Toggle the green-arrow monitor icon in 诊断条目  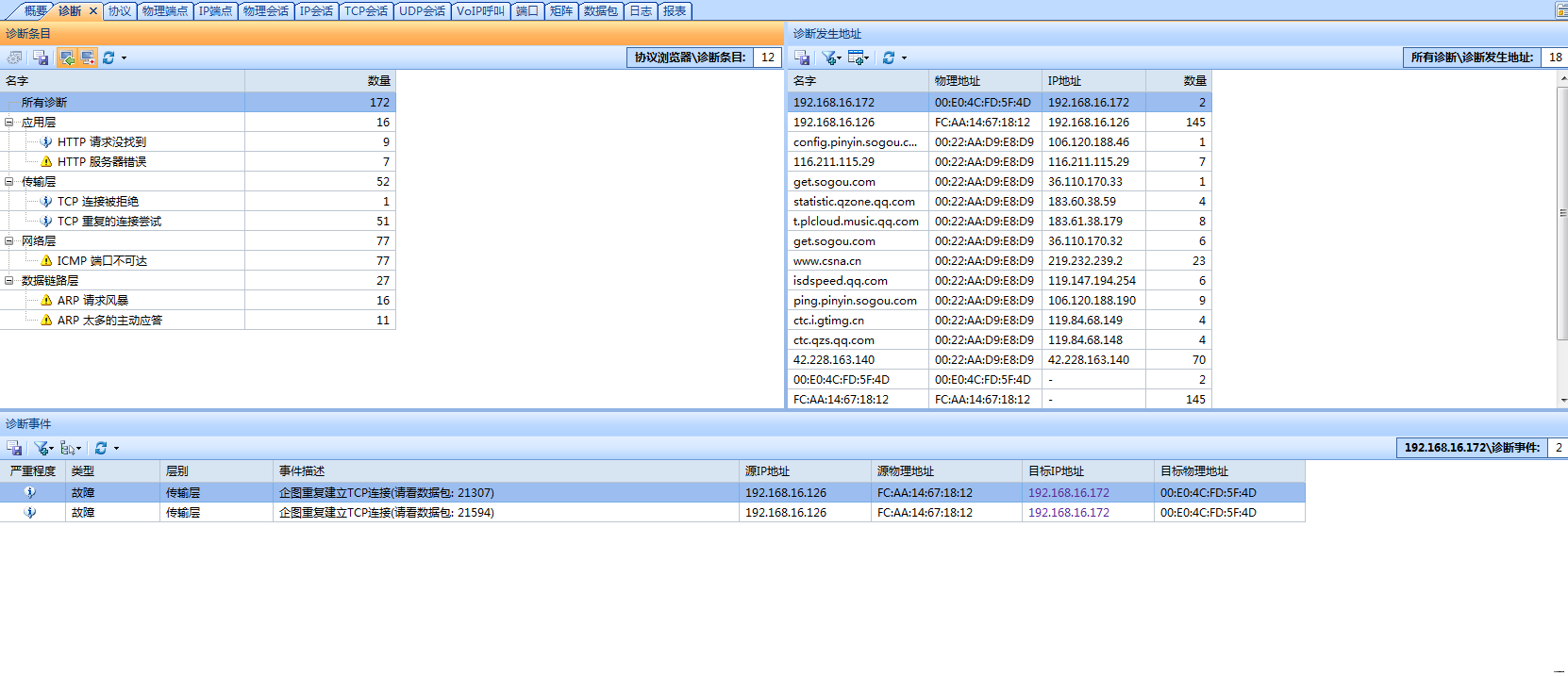coord(67,58)
